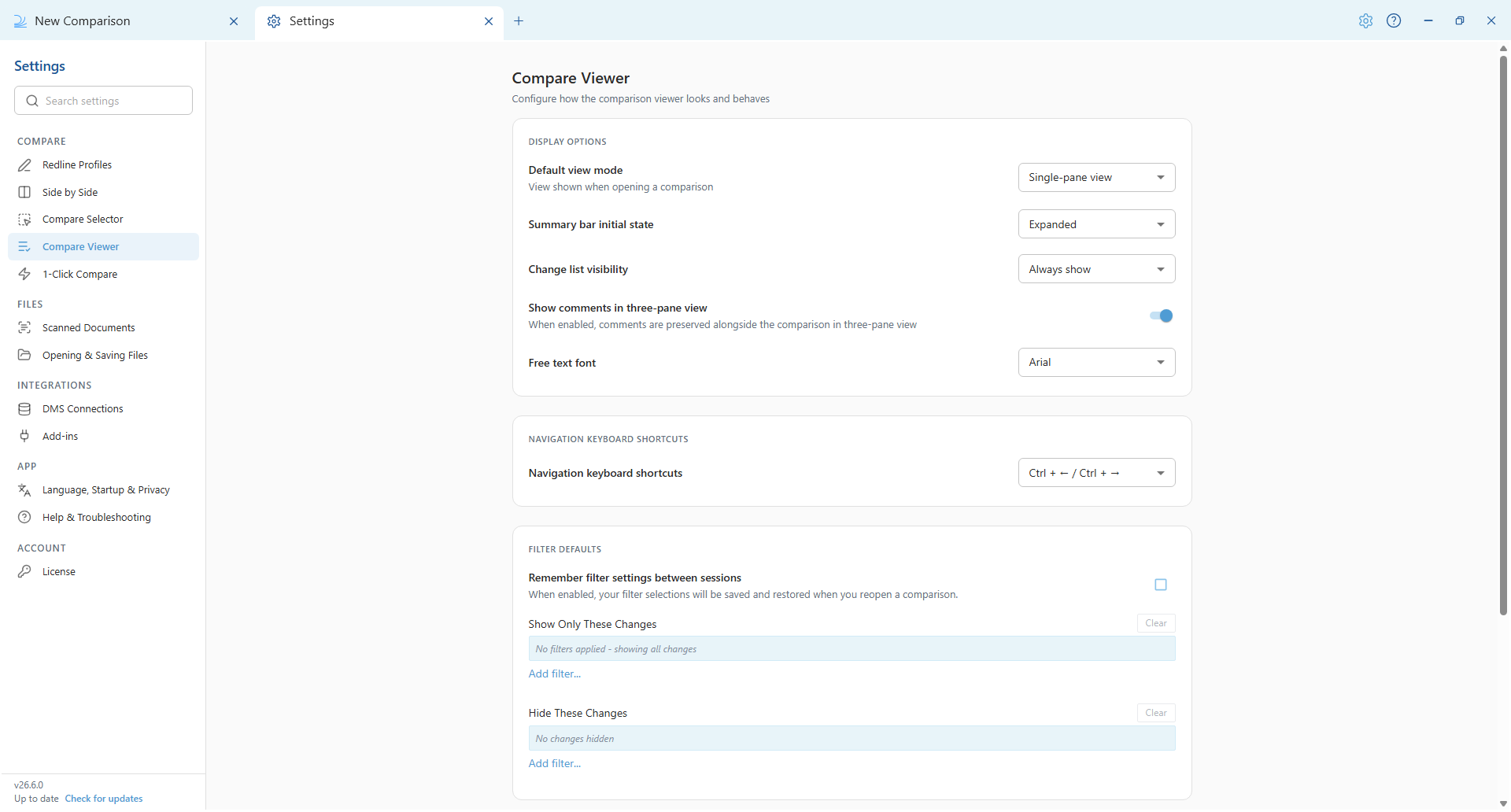Open Summary bar initial state dropdown
The image size is (1511, 812).
1096,224
